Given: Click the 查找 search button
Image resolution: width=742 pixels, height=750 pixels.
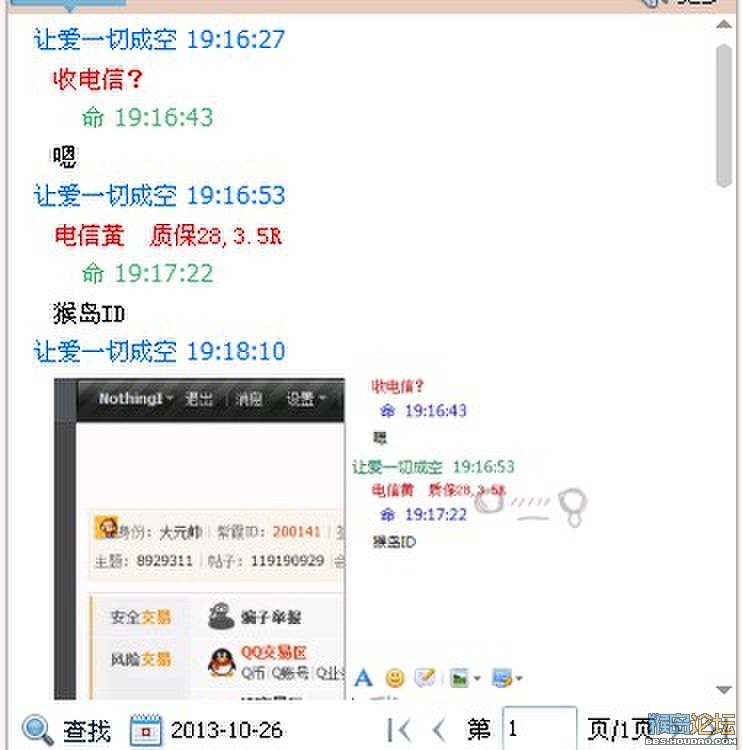Looking at the screenshot, I should click(x=87, y=731).
